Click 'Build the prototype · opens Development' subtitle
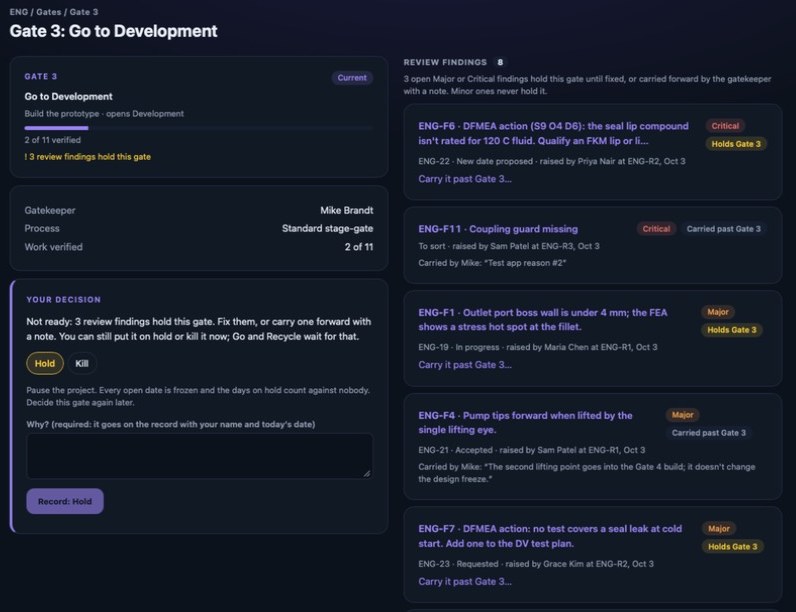796x612 pixels. [104, 114]
